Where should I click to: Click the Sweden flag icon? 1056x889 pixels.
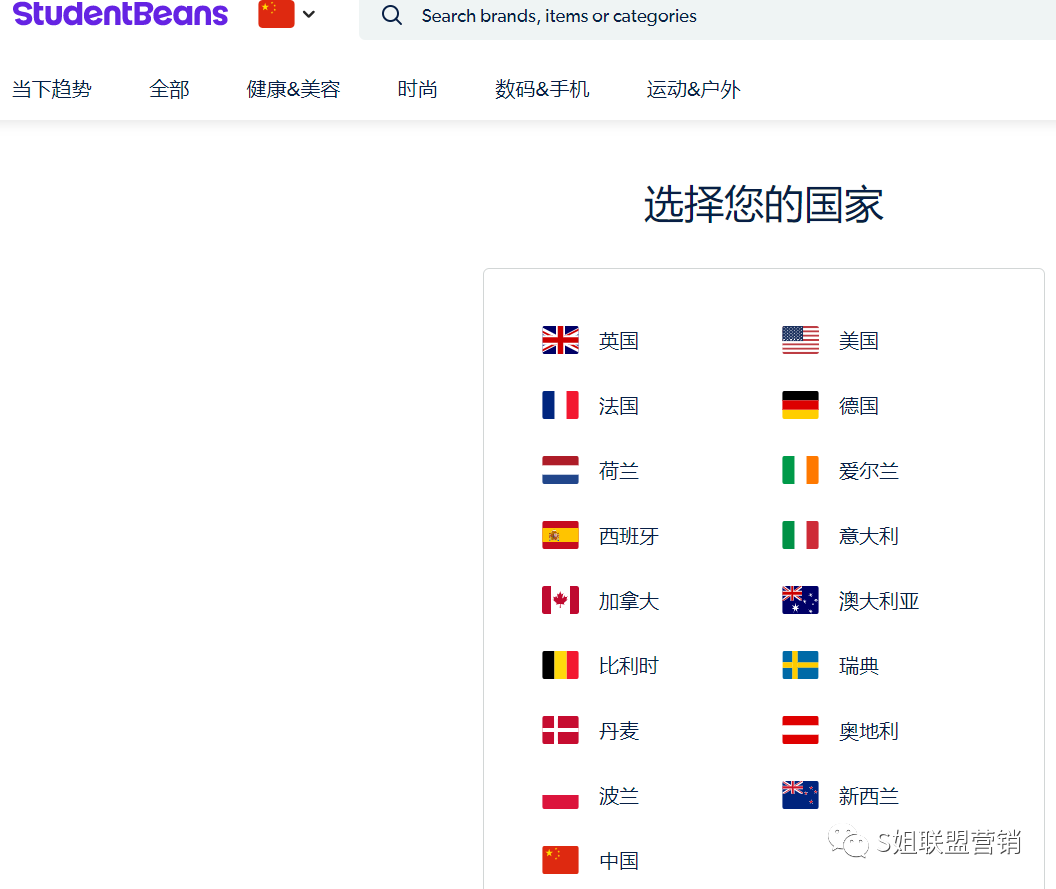tap(800, 665)
